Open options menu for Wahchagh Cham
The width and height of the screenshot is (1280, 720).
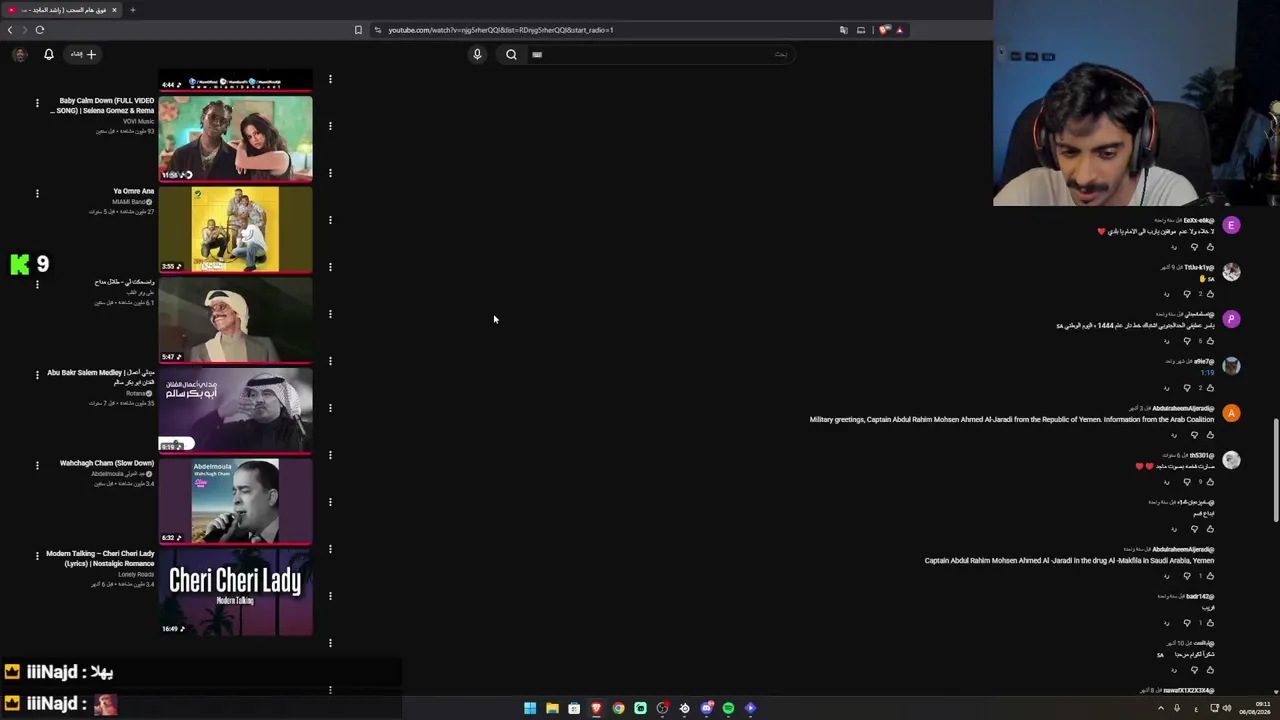37,465
